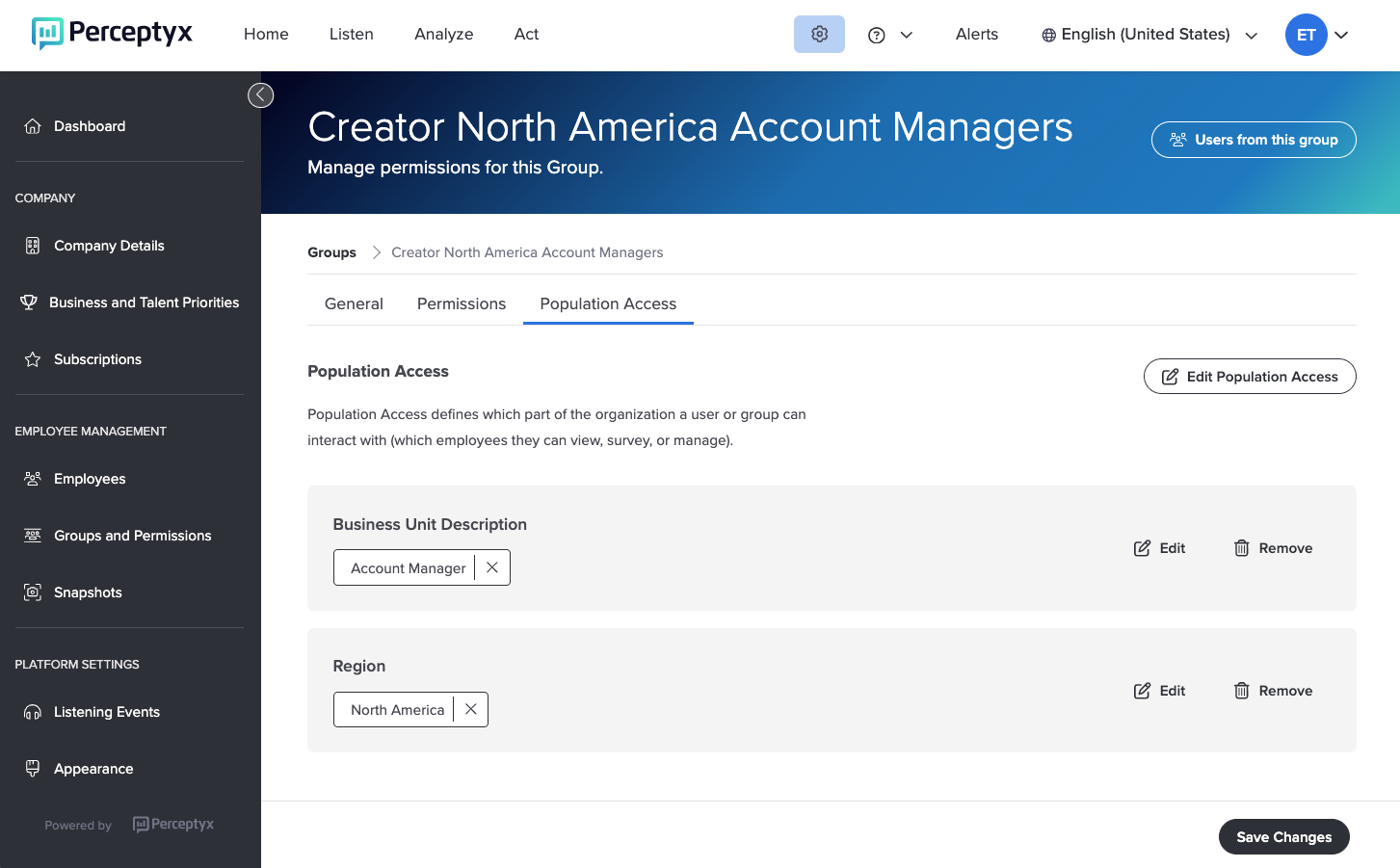Open Listen in the top navigation
Viewport: 1400px width, 868px height.
click(352, 35)
